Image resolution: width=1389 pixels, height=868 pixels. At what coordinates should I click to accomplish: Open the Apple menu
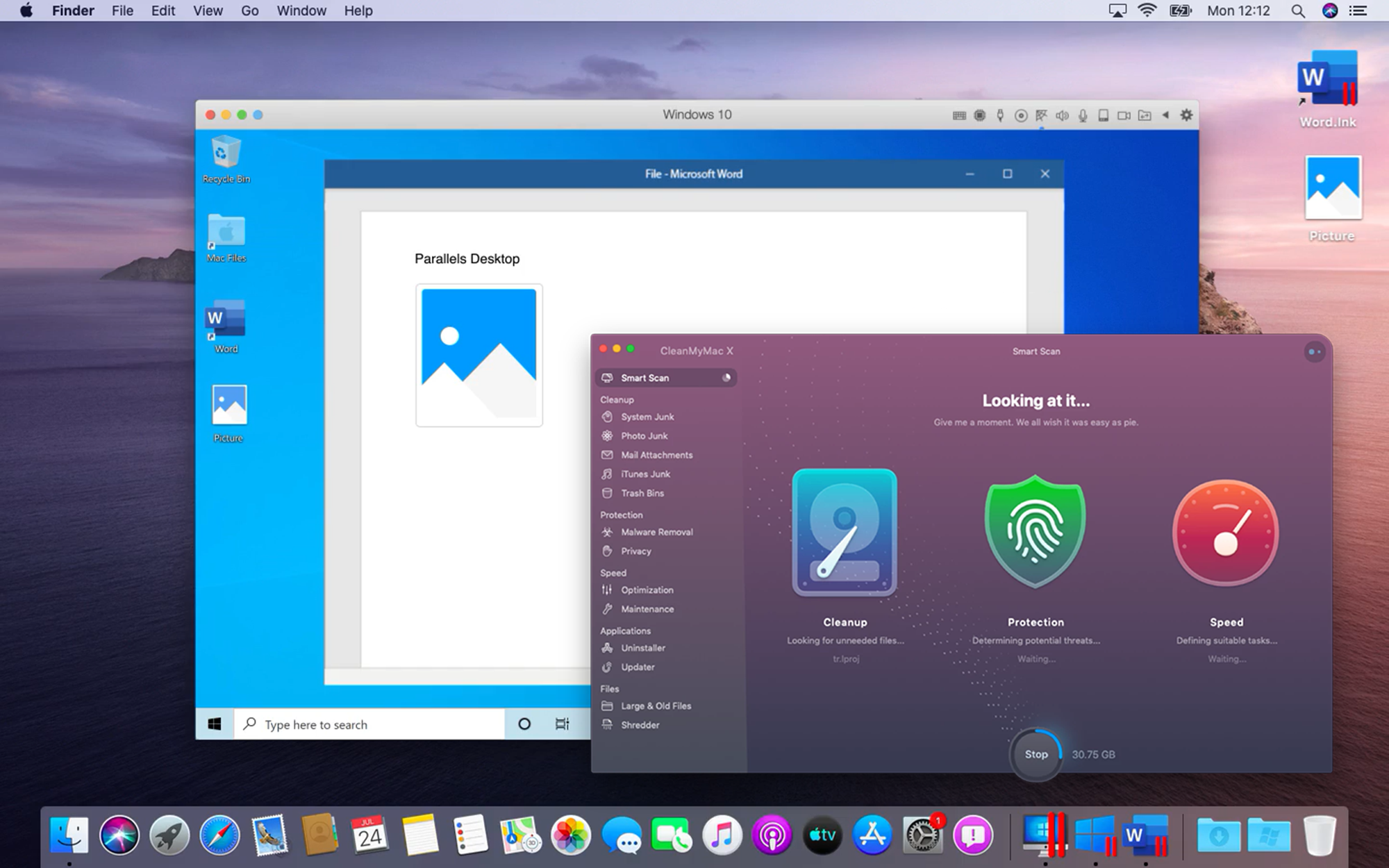coord(26,10)
